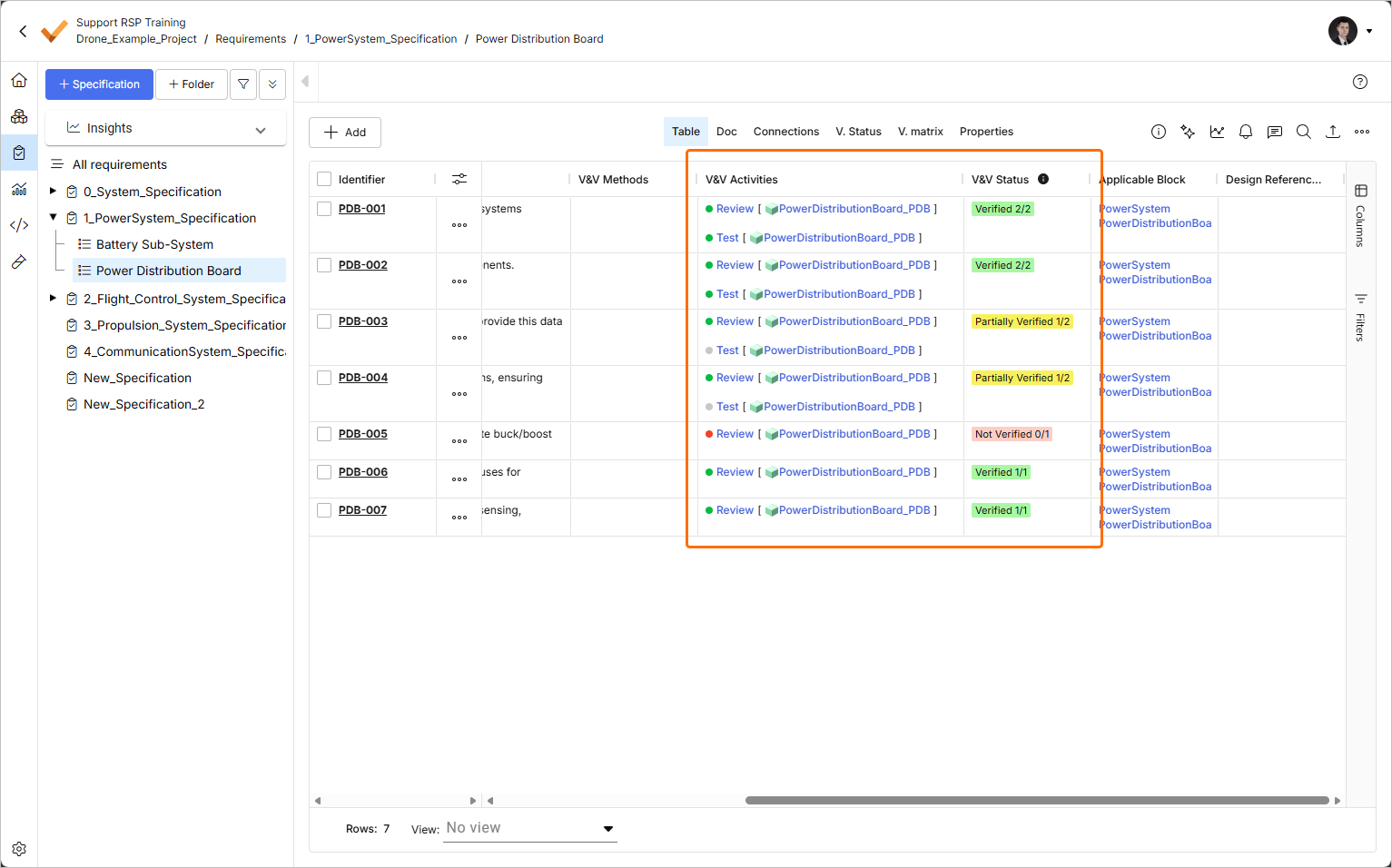Viewport: 1392px width, 868px height.
Task: Click the Not Verified 0/1 status badge
Action: [1012, 434]
